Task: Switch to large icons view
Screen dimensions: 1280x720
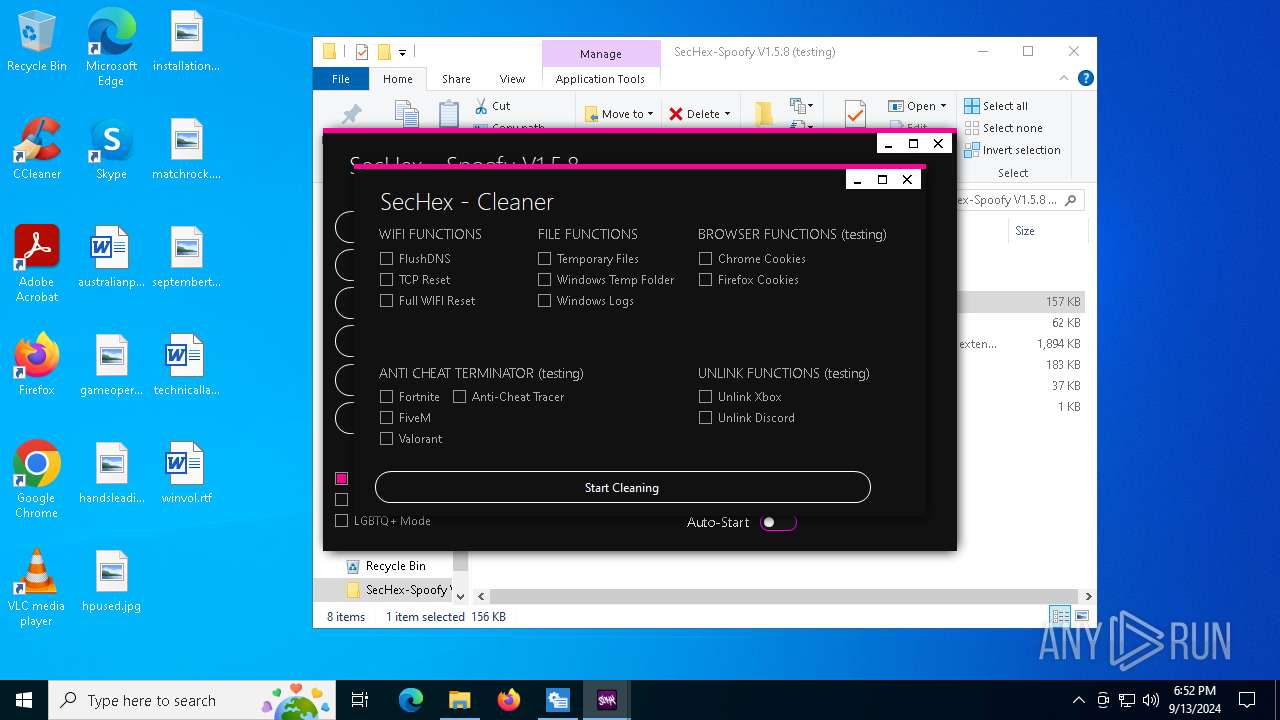Action: pyautogui.click(x=1081, y=616)
